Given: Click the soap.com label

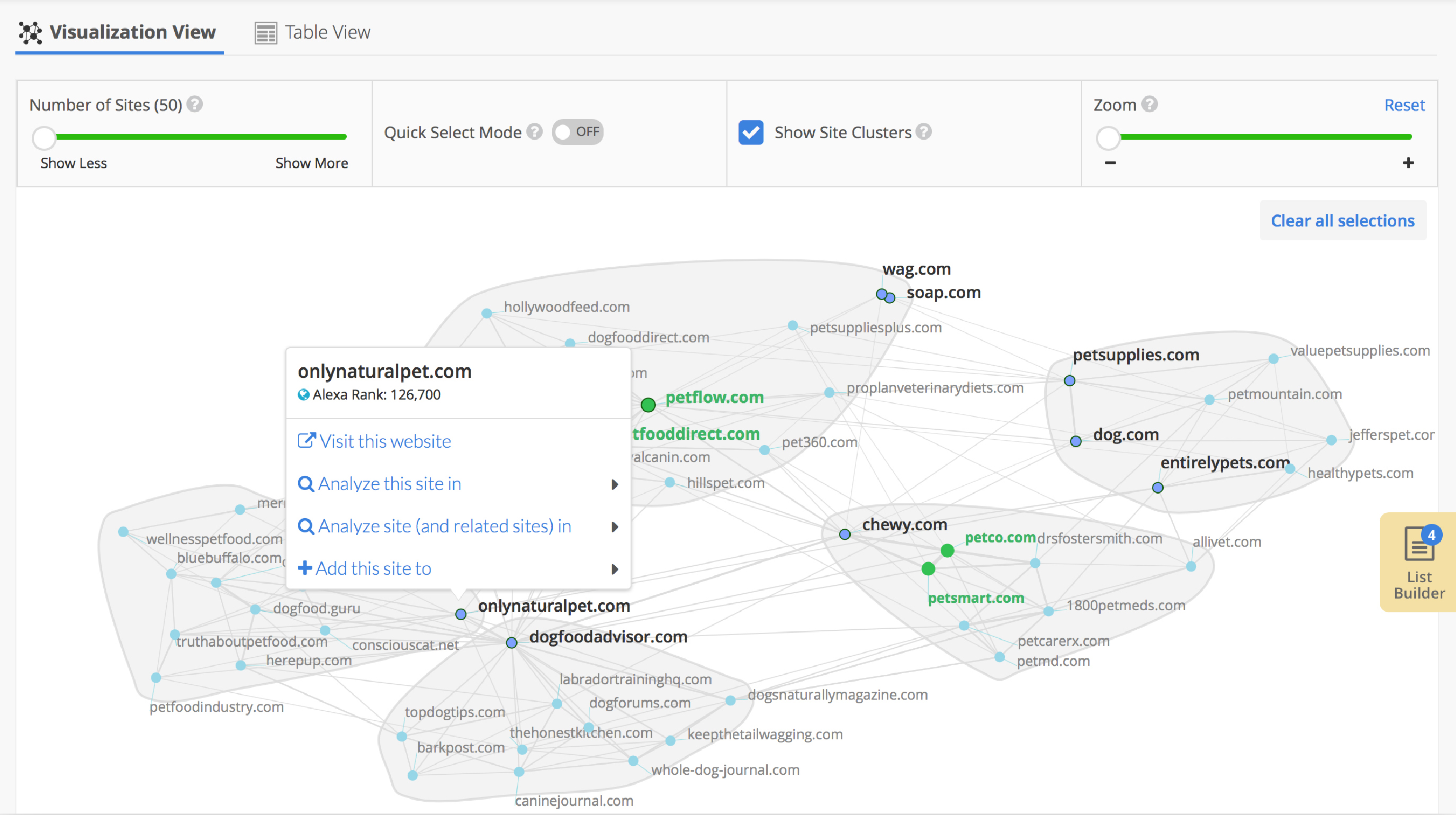Looking at the screenshot, I should pos(943,293).
